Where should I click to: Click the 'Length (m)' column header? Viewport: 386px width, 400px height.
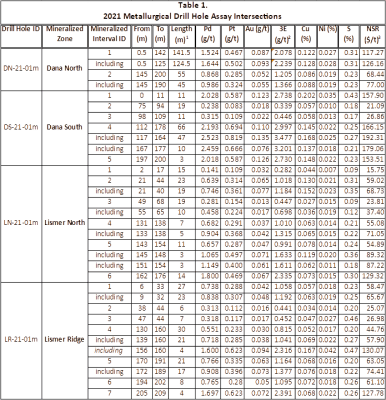182,34
